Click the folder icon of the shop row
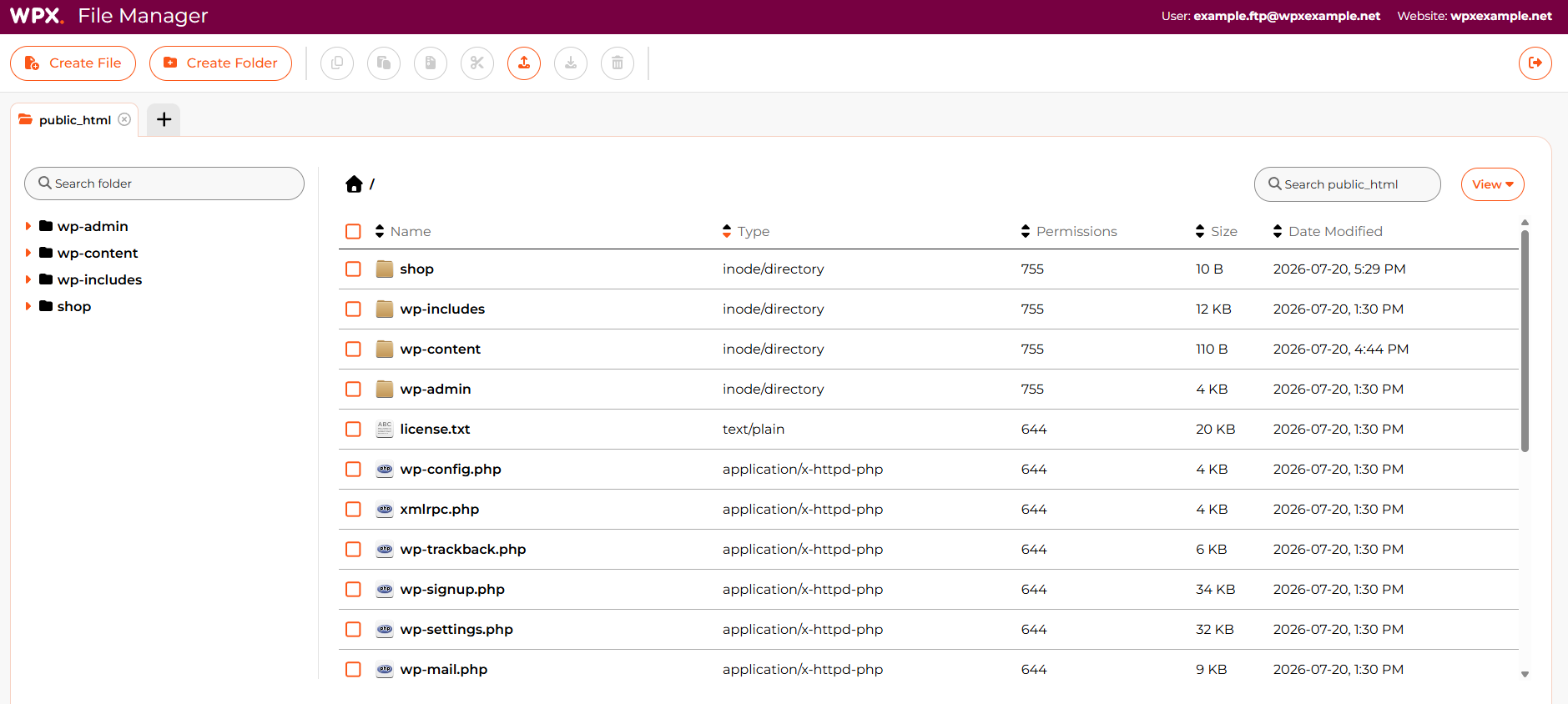The image size is (1568, 704). click(385, 269)
